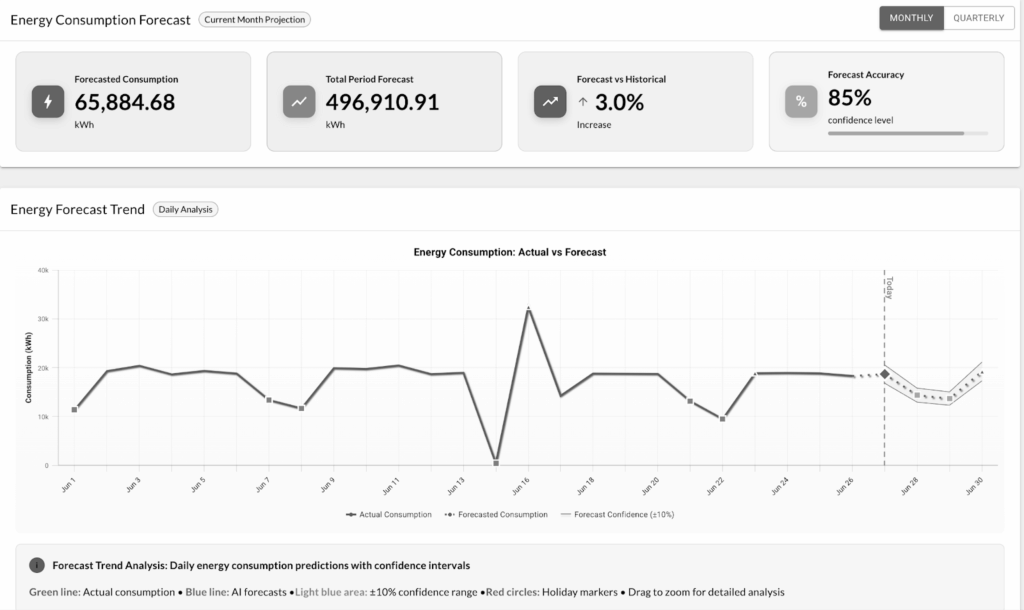The width and height of the screenshot is (1024, 610).
Task: Click the info icon beside Forecast Trend Analysis
Action: click(x=37, y=565)
